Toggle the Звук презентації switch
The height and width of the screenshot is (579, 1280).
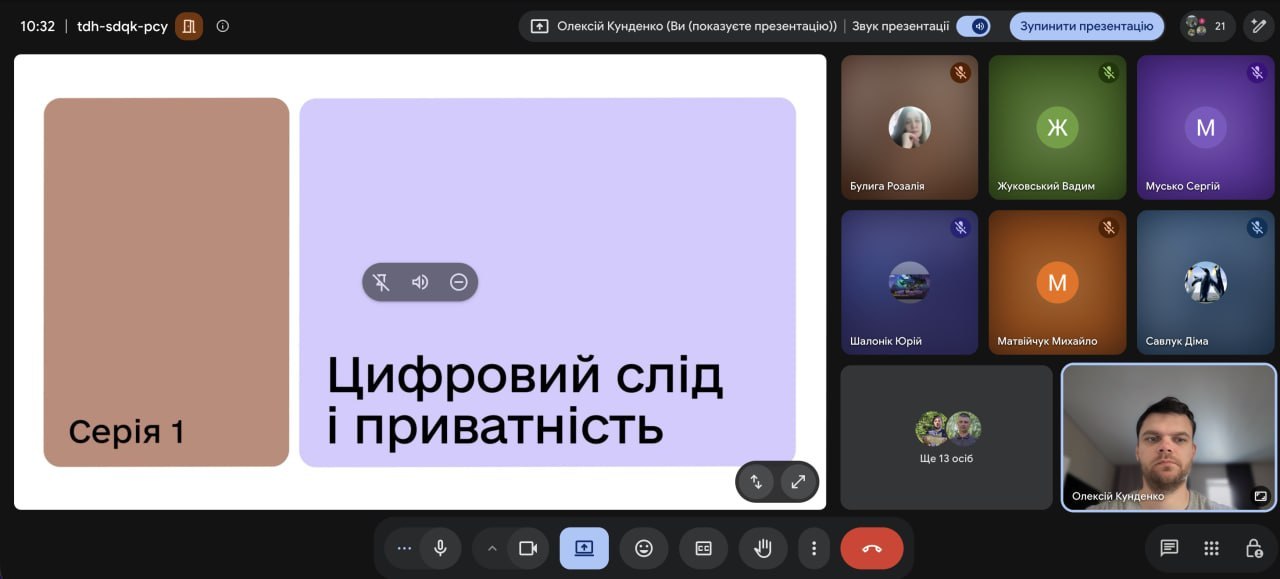click(x=973, y=26)
